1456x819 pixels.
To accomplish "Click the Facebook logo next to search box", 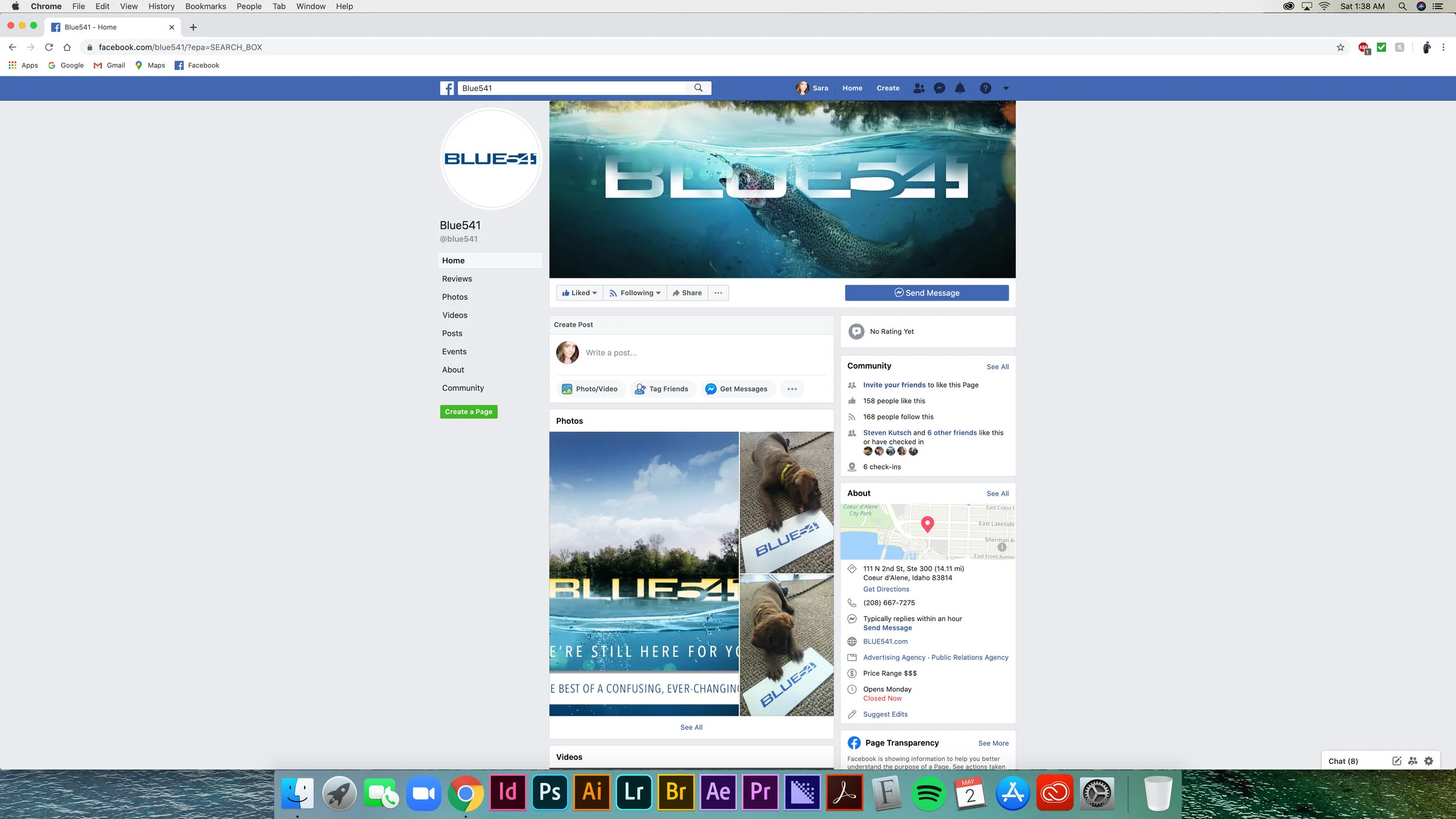I will click(x=447, y=88).
